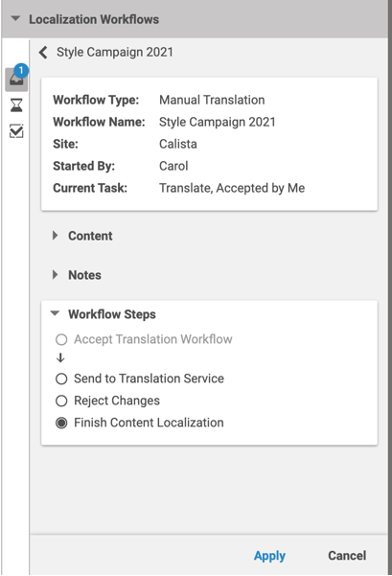Viewport: 392px width, 576px height.
Task: Open finished workflows checkmark icon
Action: pyautogui.click(x=17, y=131)
